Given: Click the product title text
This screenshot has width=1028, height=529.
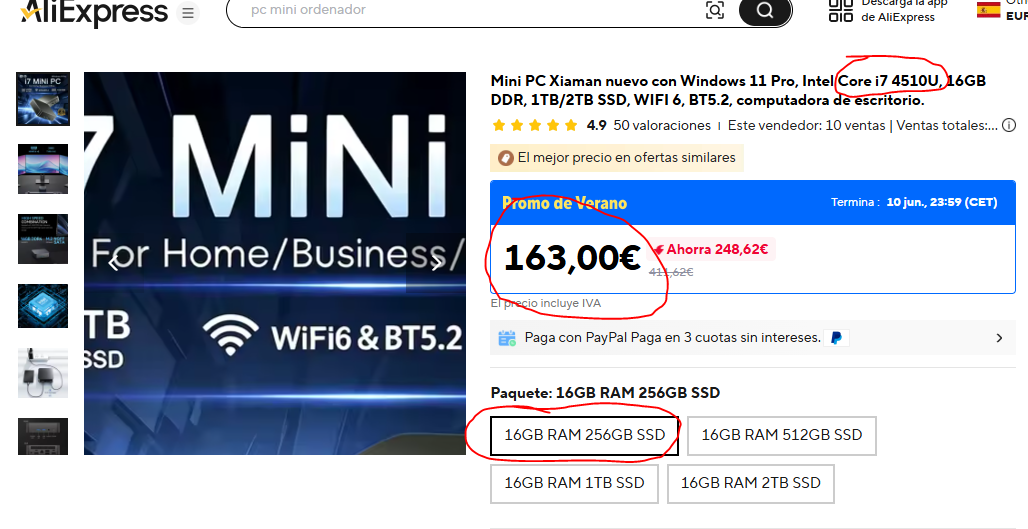Looking at the screenshot, I should point(738,90).
